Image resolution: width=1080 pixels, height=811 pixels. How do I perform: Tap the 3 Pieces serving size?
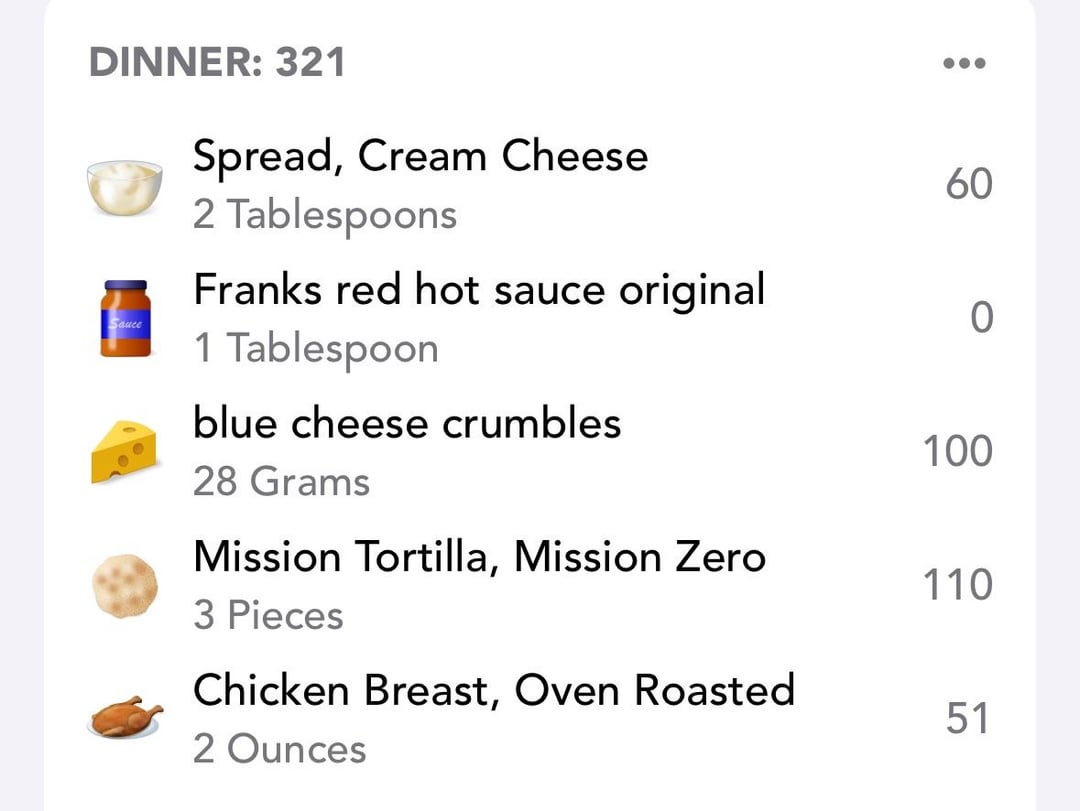[x=268, y=615]
